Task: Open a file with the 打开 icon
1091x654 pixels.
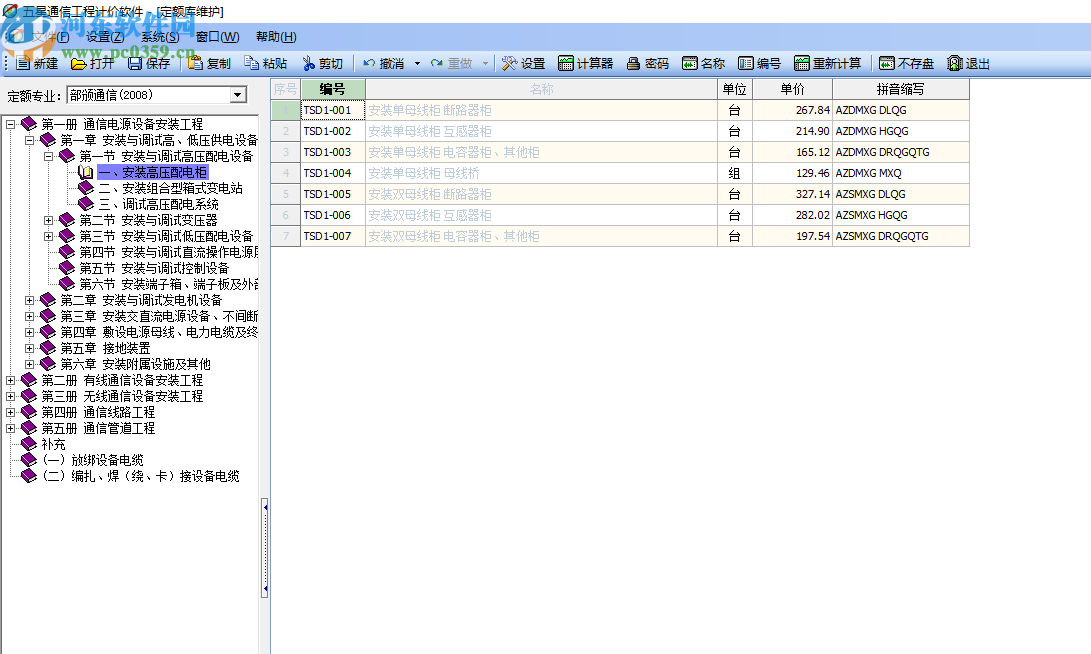Action: pyautogui.click(x=79, y=63)
